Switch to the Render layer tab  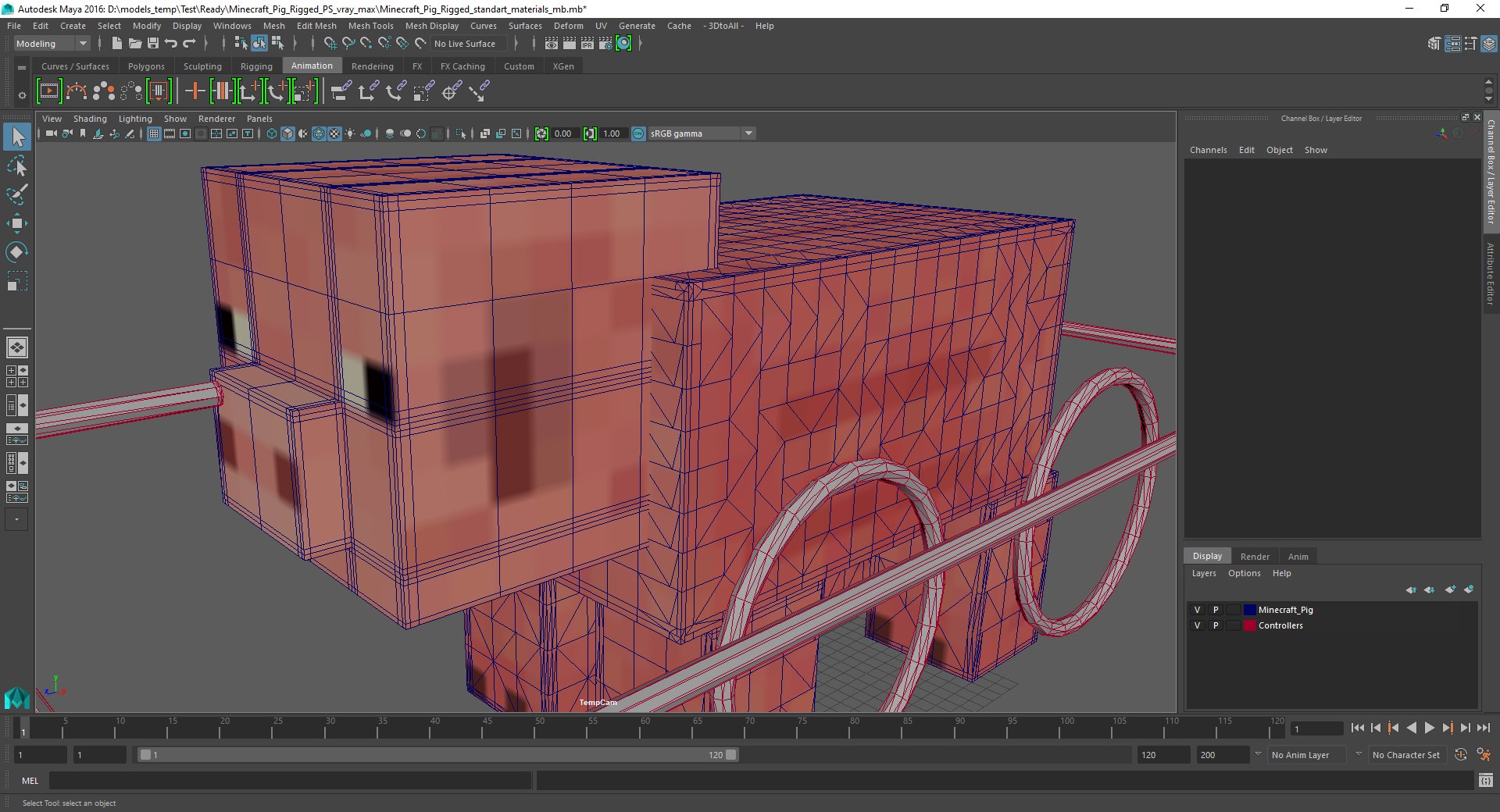click(x=1255, y=557)
